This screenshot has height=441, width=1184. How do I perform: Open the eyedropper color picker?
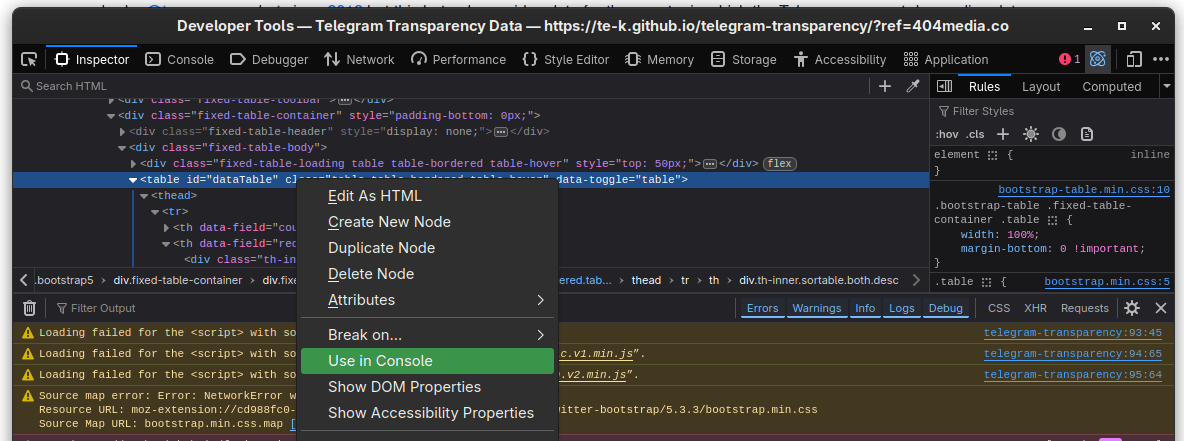coord(912,86)
